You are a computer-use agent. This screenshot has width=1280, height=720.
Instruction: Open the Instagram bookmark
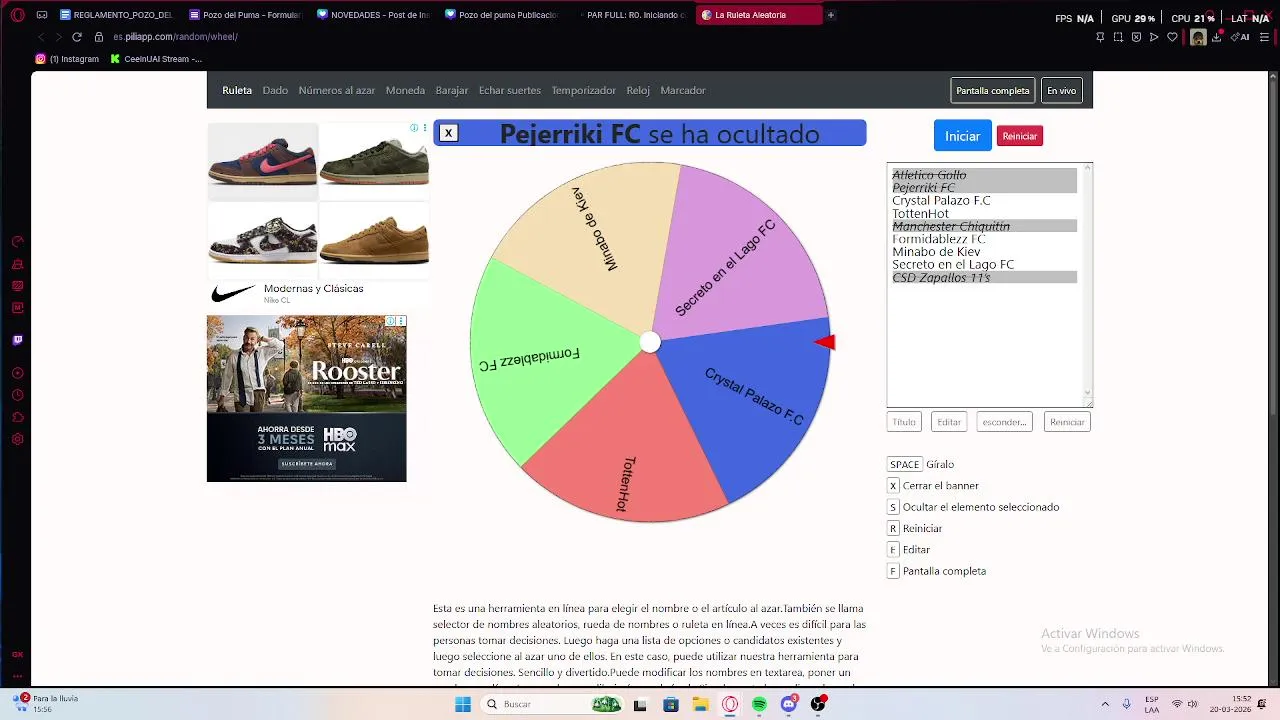pos(67,59)
